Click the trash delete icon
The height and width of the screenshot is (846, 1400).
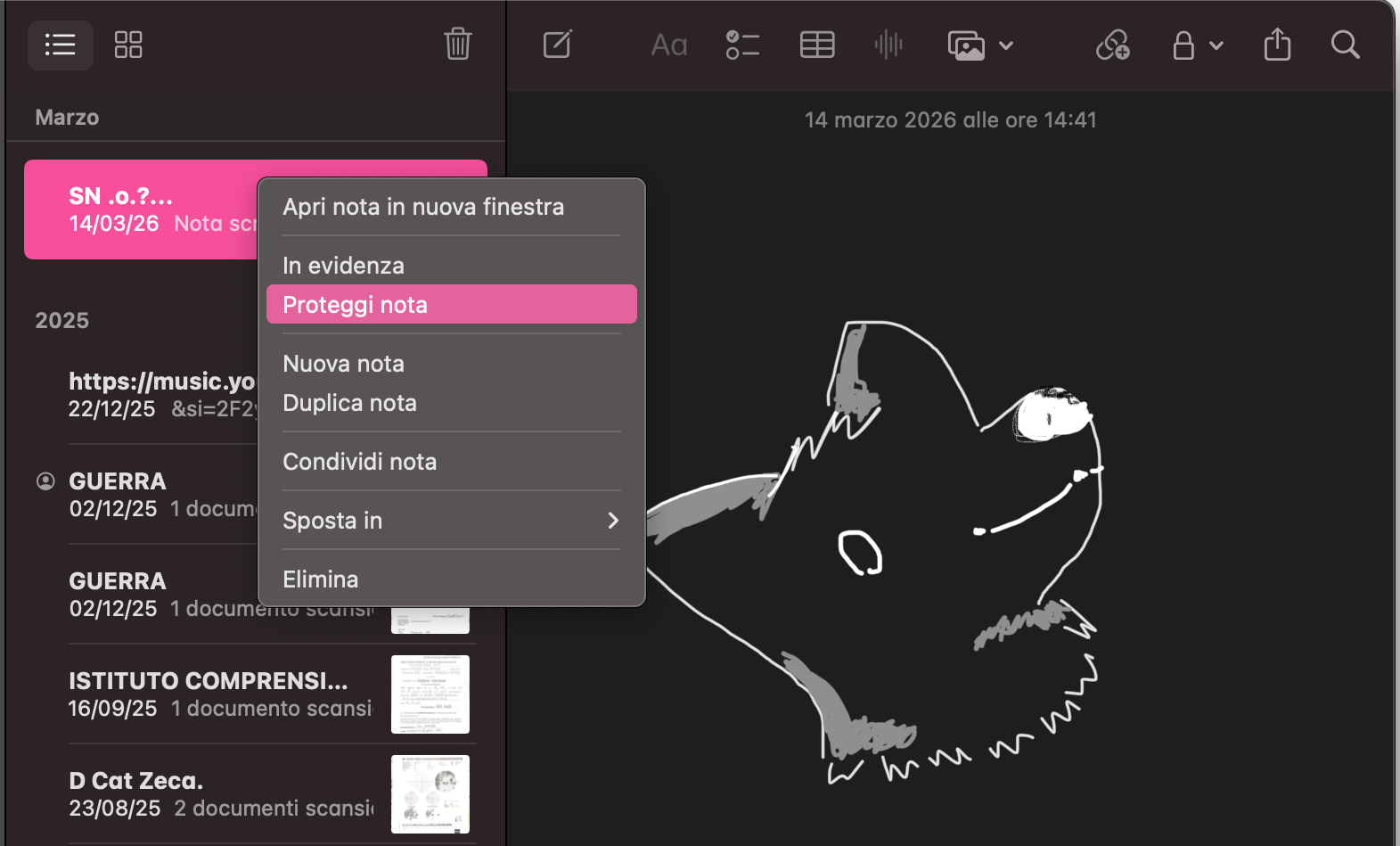(x=457, y=44)
